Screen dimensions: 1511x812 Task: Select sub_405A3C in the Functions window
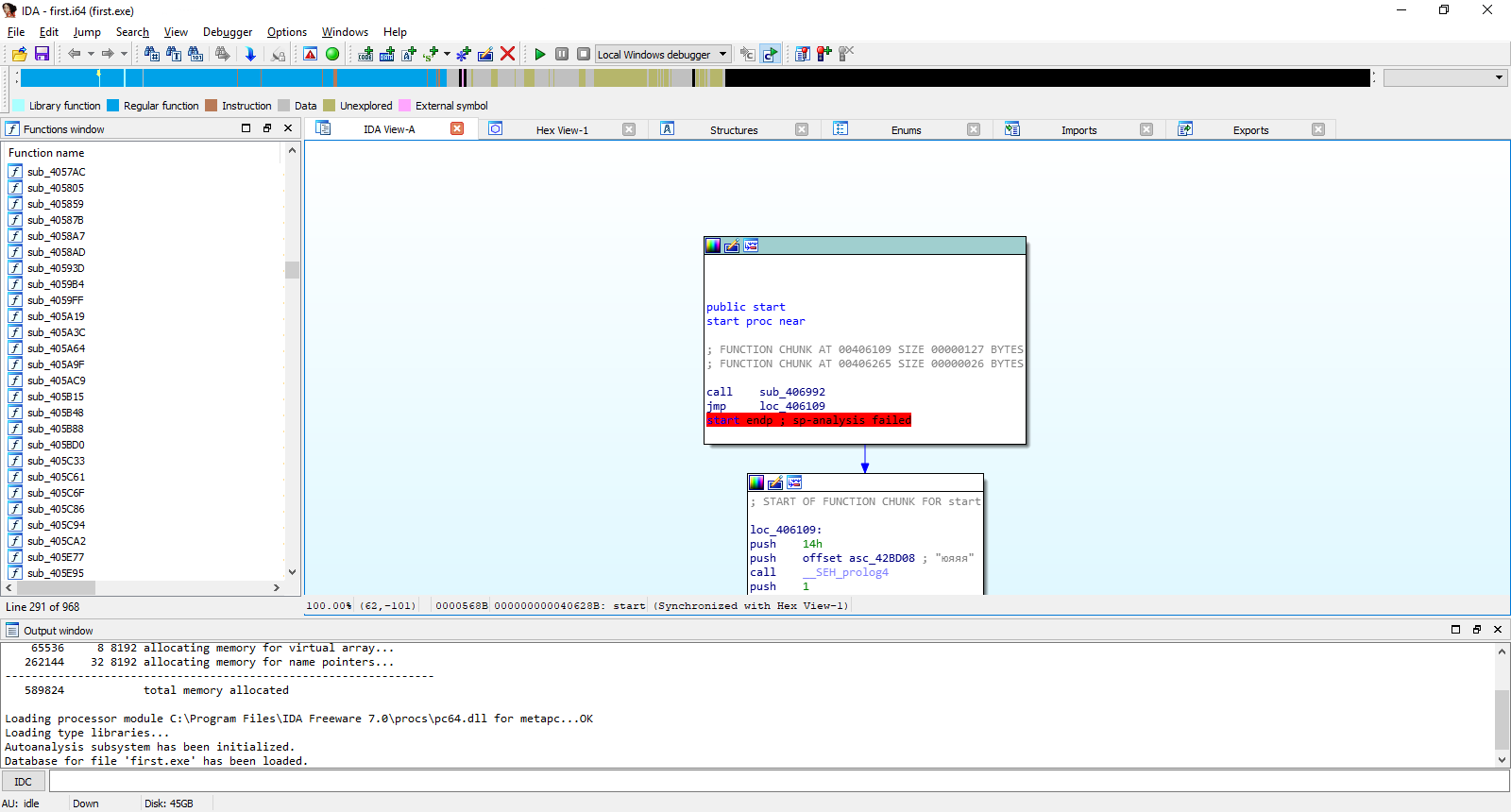[x=56, y=332]
